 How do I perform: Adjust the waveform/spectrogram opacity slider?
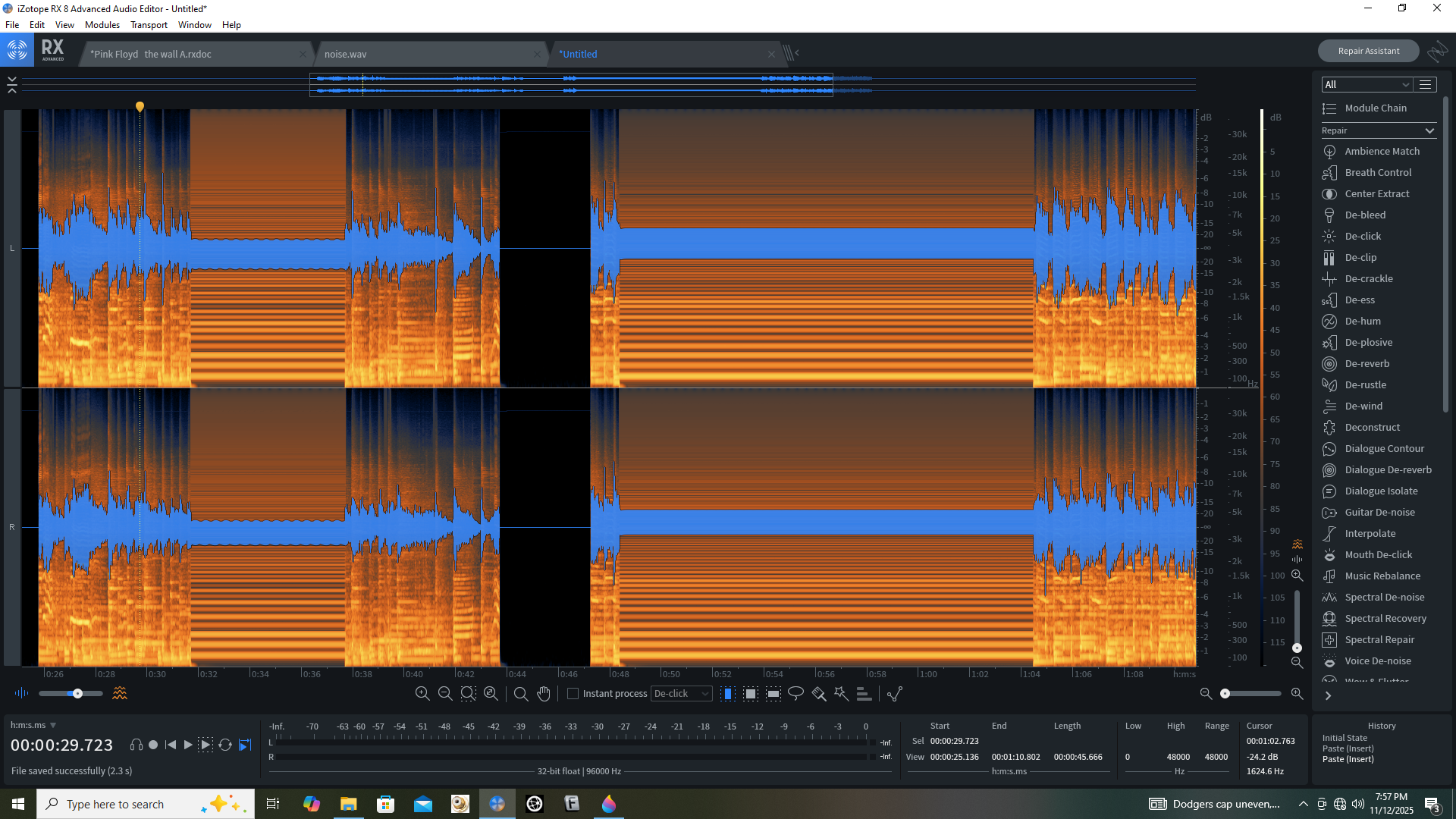point(77,693)
